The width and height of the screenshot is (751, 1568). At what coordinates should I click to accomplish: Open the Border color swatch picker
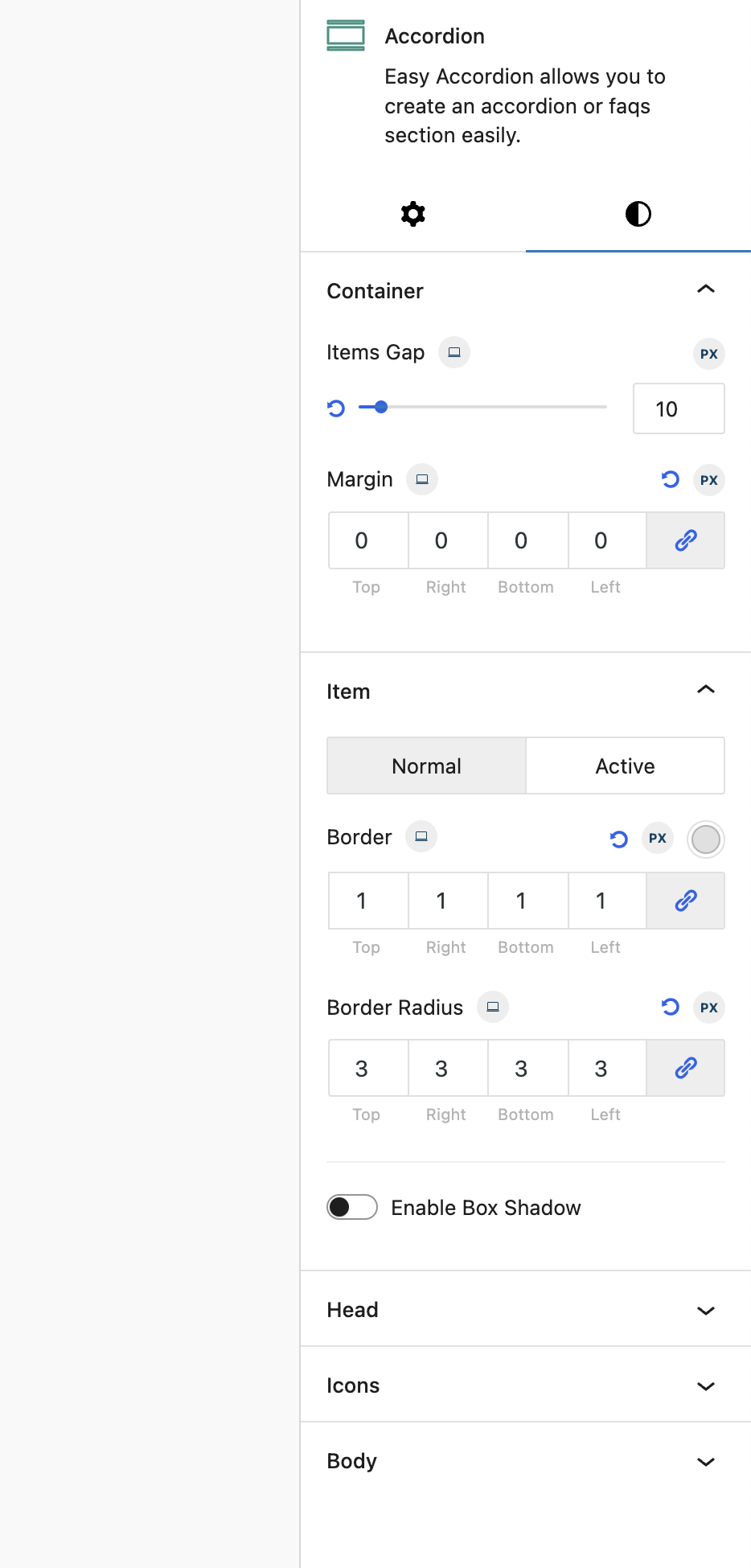[706, 839]
